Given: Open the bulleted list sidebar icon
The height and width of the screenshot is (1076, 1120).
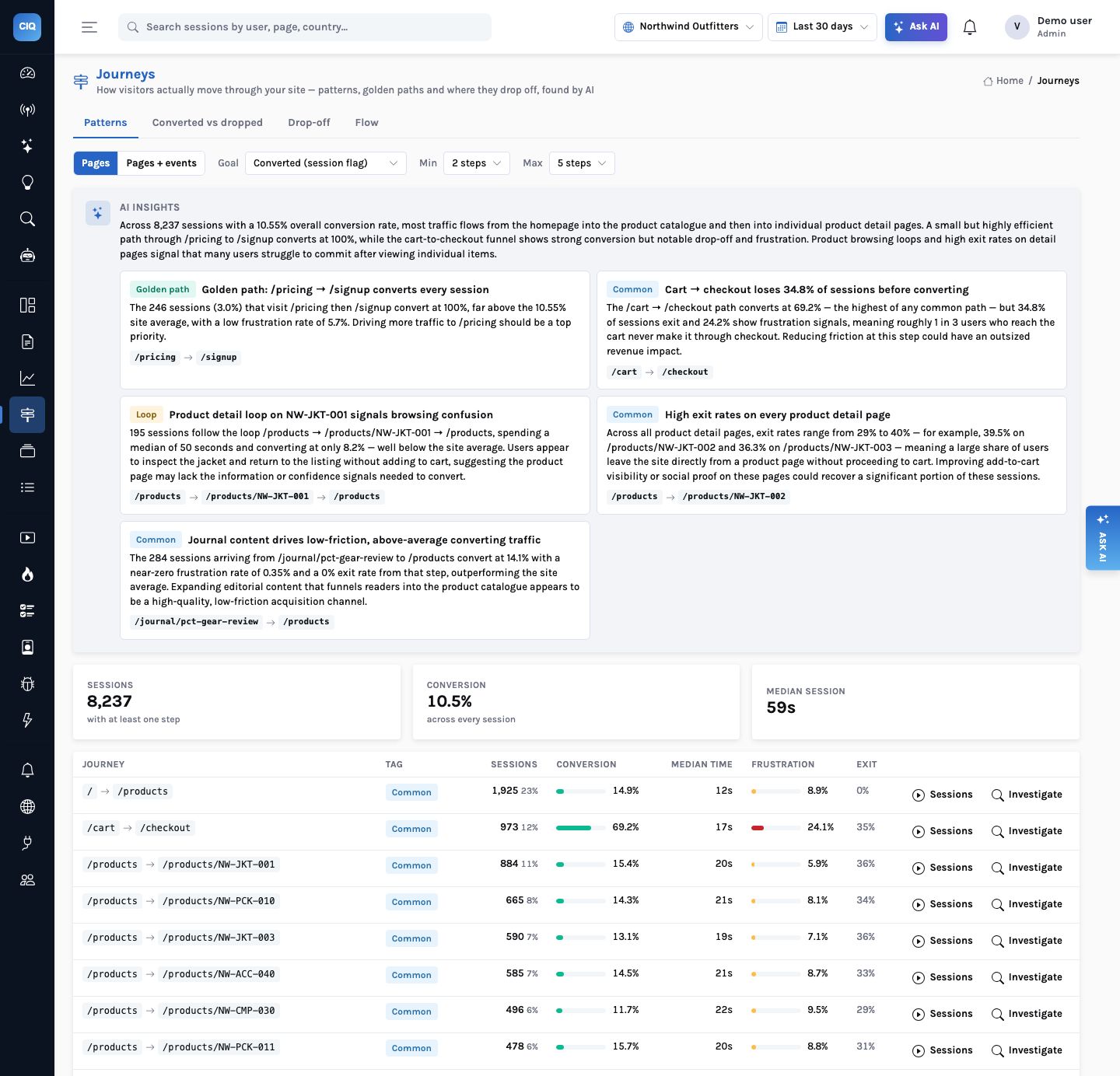Looking at the screenshot, I should [27, 487].
